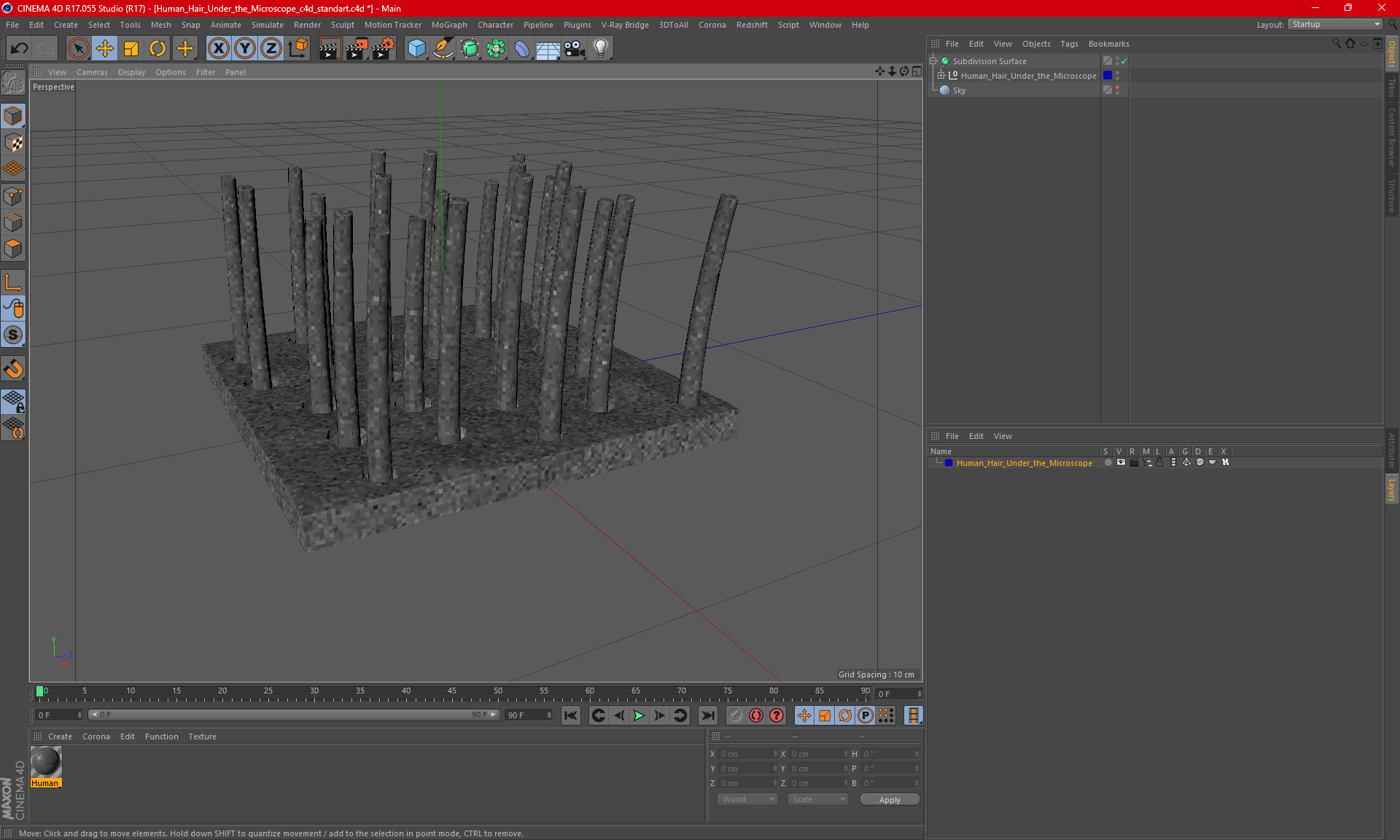Switch to Texture mode
The width and height of the screenshot is (1400, 840).
[x=13, y=143]
